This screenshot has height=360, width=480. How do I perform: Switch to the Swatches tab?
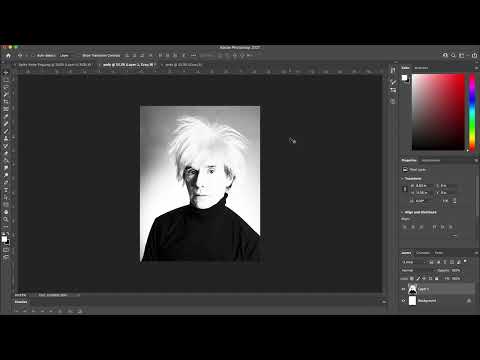click(x=421, y=68)
